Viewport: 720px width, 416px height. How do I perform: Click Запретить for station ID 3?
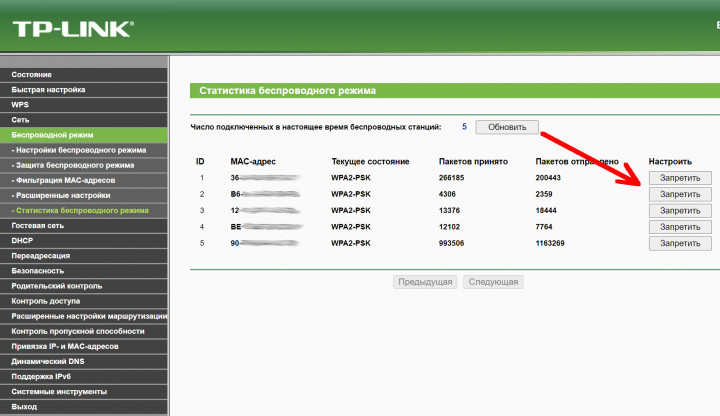coord(680,211)
